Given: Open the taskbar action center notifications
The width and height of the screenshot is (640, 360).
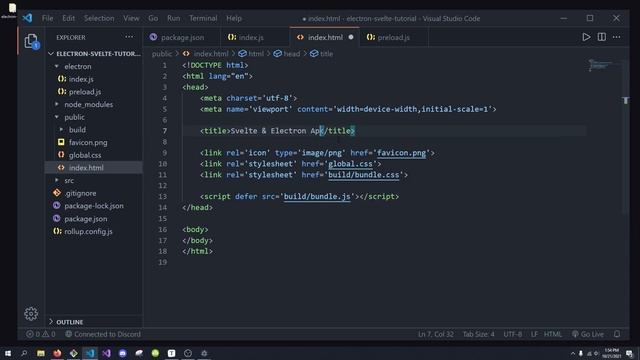Looking at the screenshot, I should point(629,353).
